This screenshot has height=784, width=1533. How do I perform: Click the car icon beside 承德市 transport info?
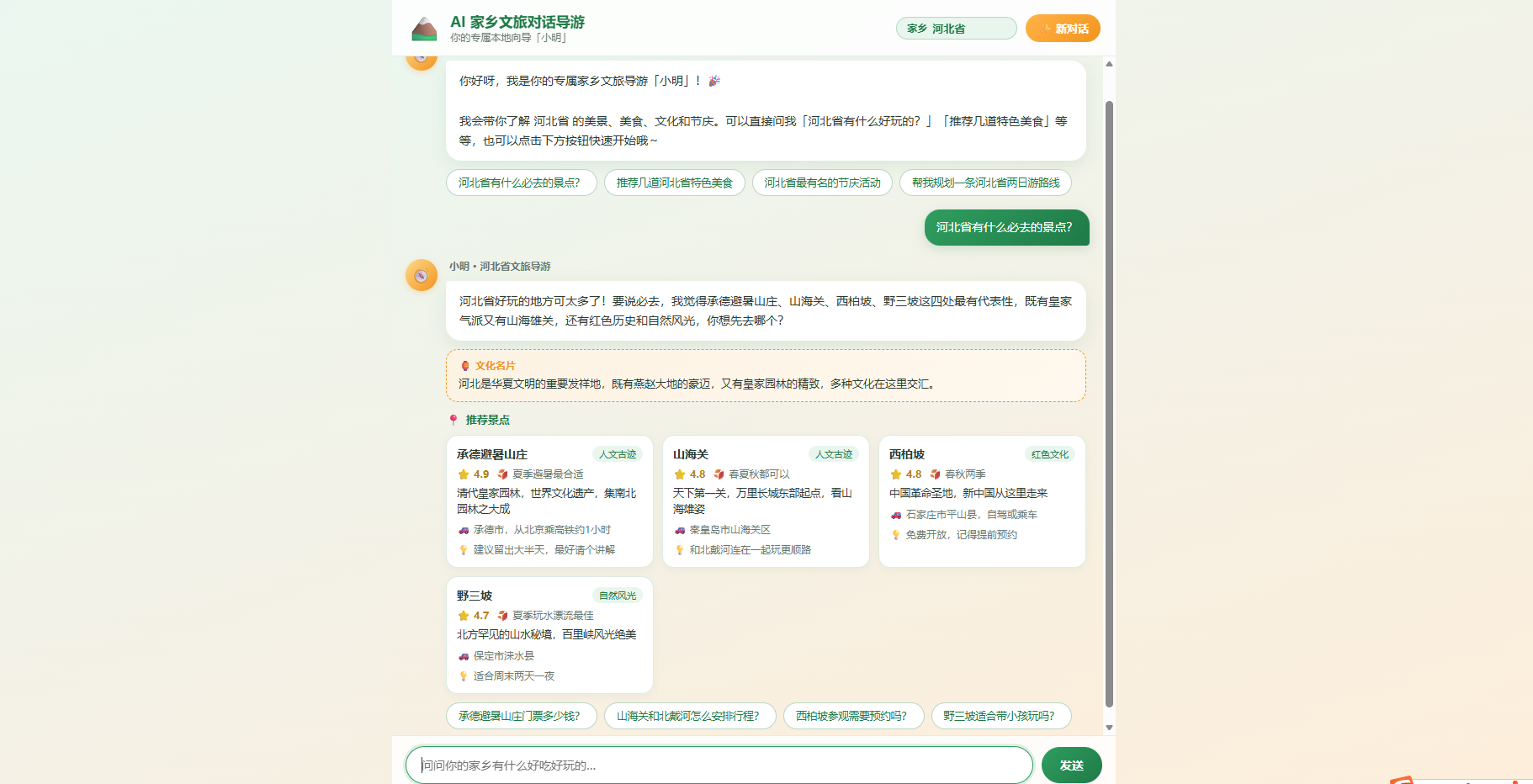tap(464, 530)
